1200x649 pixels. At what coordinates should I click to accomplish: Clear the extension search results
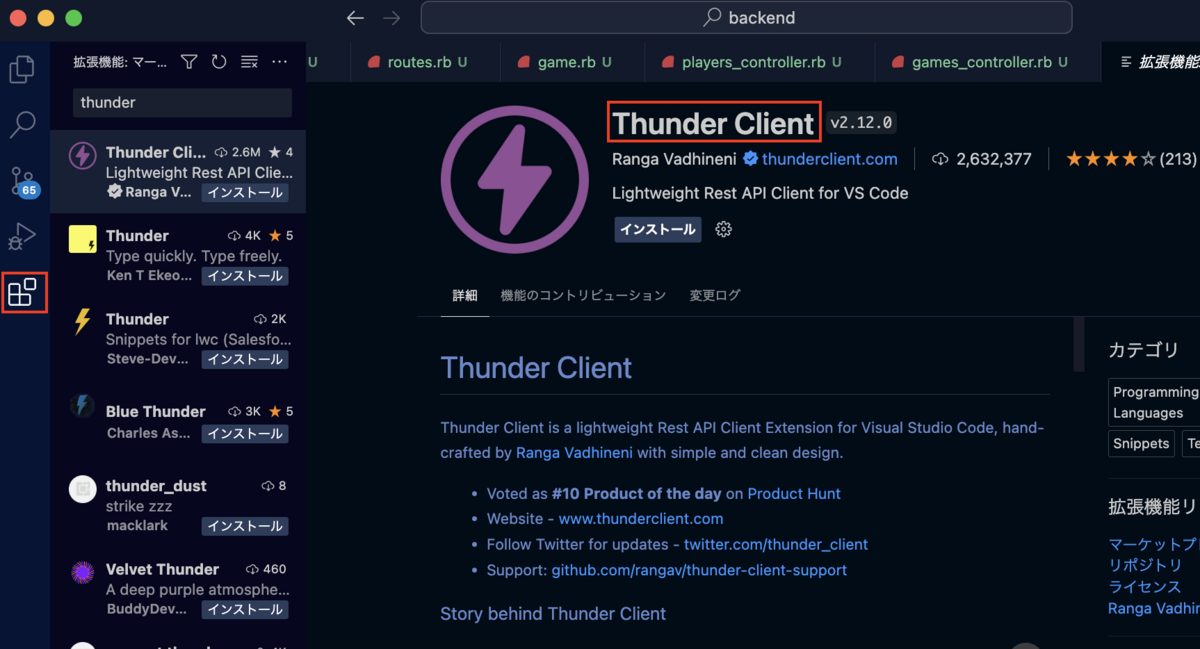point(249,61)
